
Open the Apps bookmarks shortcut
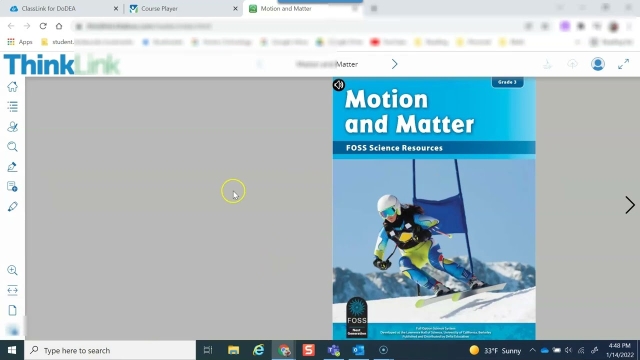tap(20, 42)
